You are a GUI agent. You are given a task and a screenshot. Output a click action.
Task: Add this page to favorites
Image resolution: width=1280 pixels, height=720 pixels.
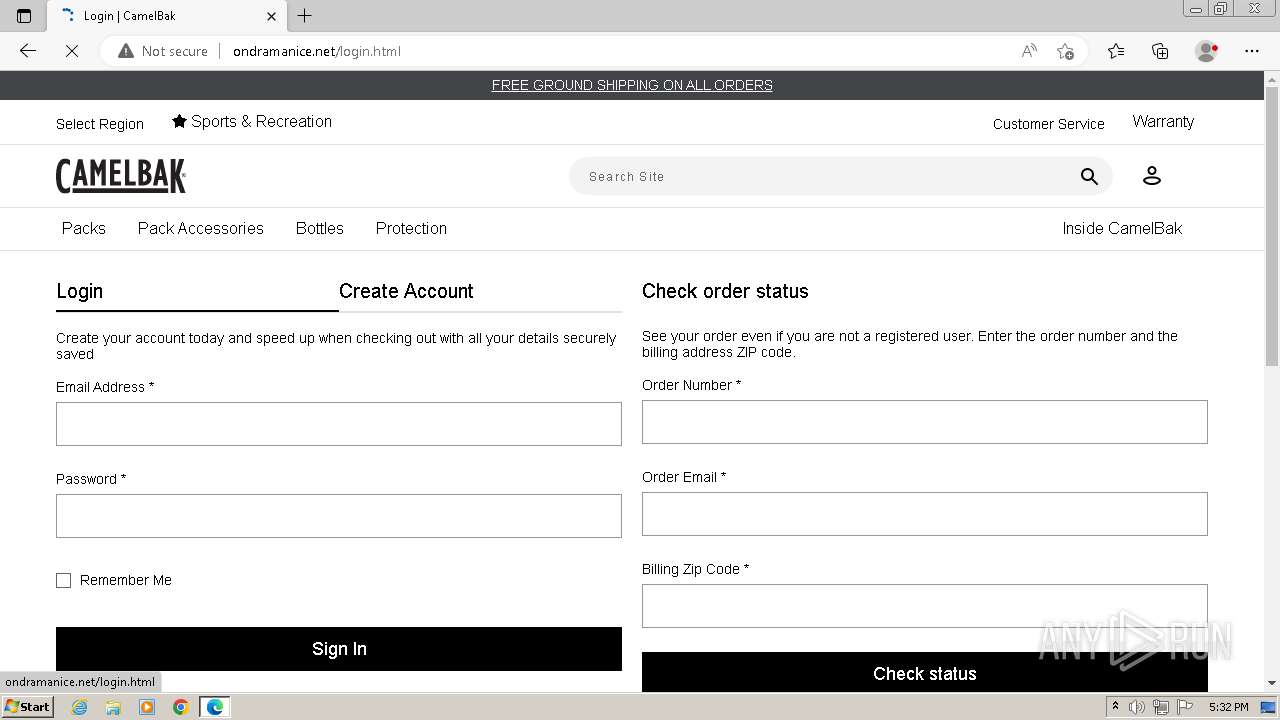pyautogui.click(x=1065, y=51)
